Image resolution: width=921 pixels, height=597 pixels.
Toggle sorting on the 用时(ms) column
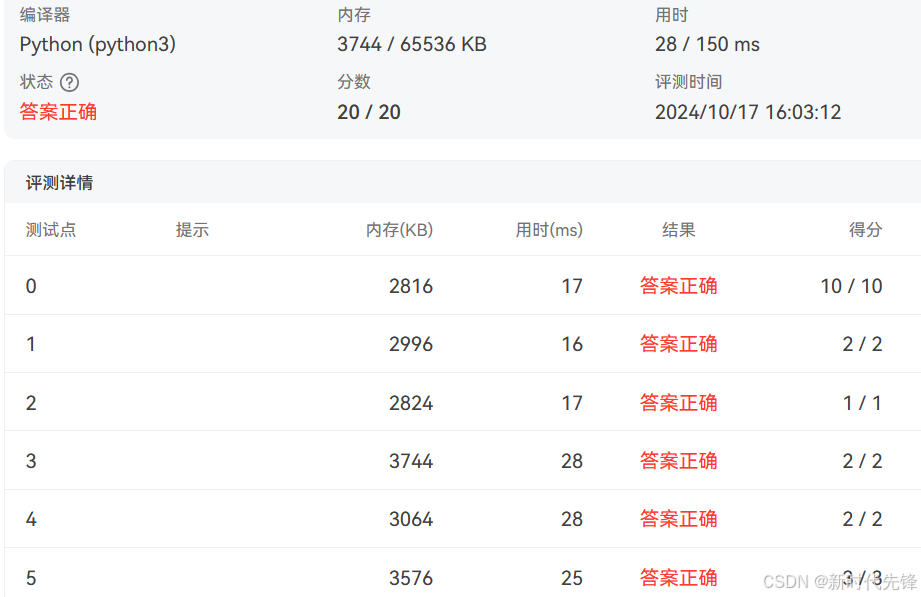click(548, 229)
